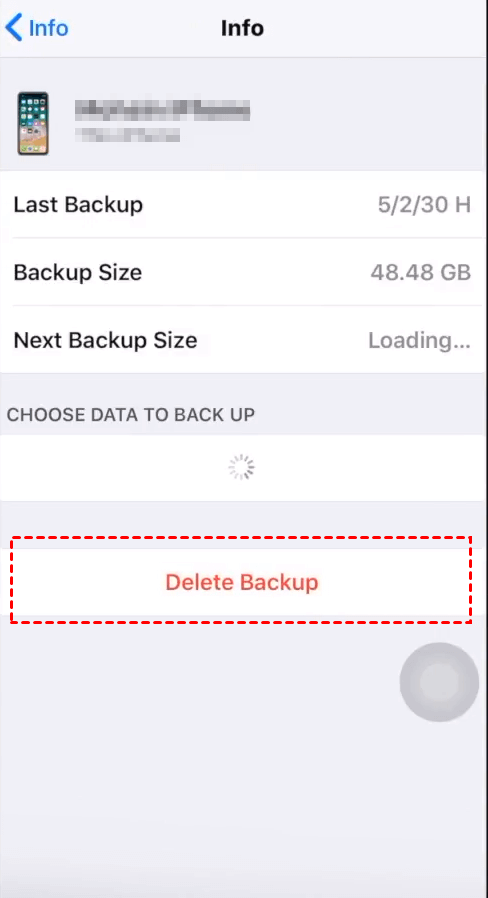Click the Delete Backup button
This screenshot has height=898, width=488.
tap(241, 582)
